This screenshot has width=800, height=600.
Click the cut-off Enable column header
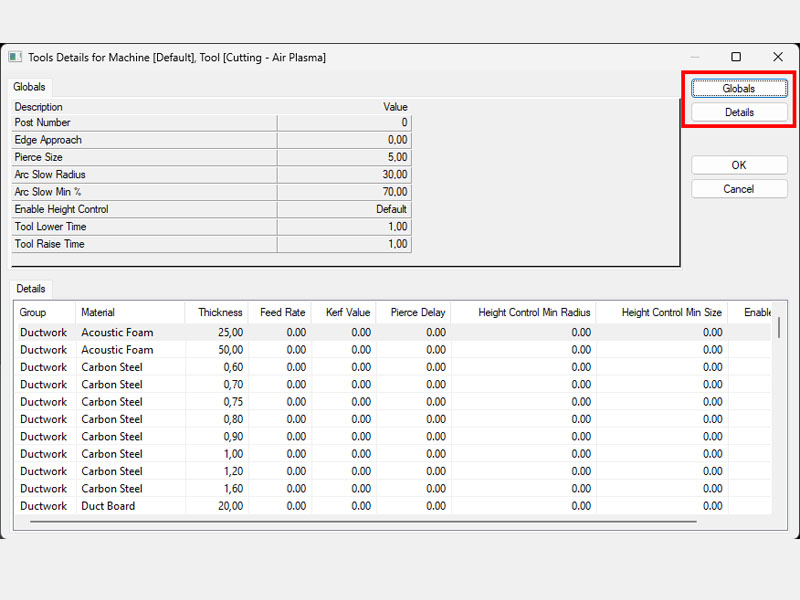coord(750,312)
